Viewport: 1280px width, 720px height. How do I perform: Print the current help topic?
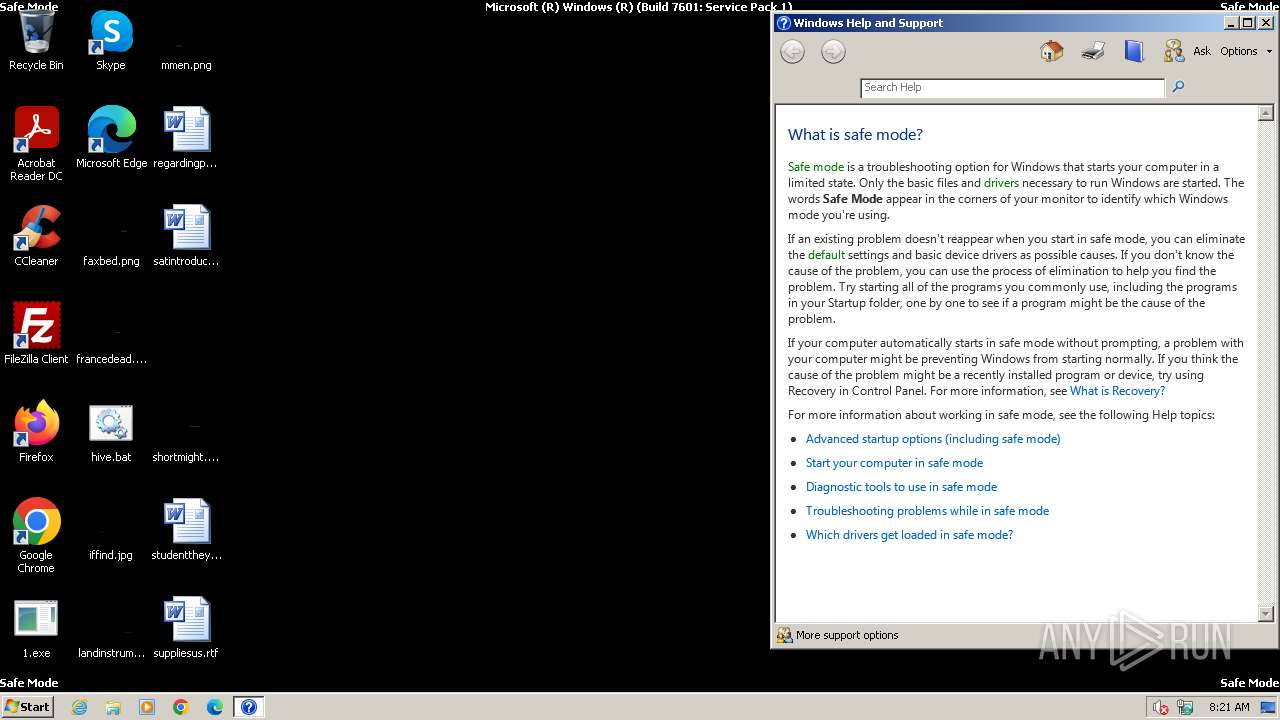1093,51
